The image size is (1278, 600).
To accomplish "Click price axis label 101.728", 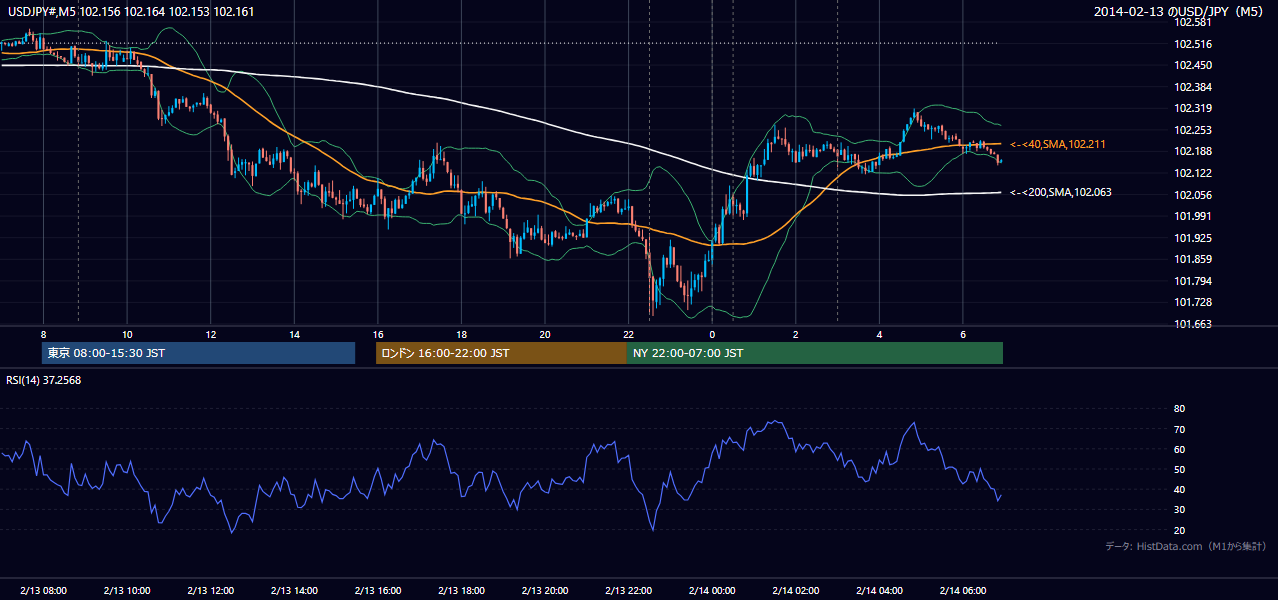I will click(x=1192, y=303).
